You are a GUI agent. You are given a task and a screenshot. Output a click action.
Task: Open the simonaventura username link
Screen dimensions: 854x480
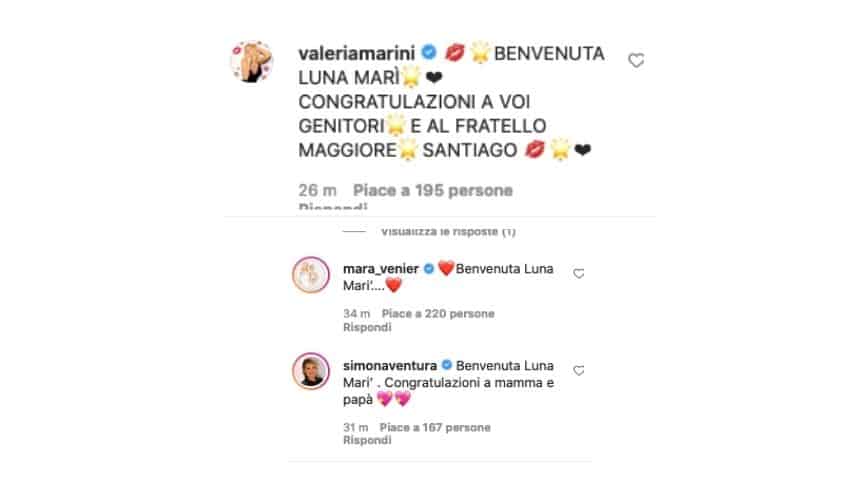390,366
